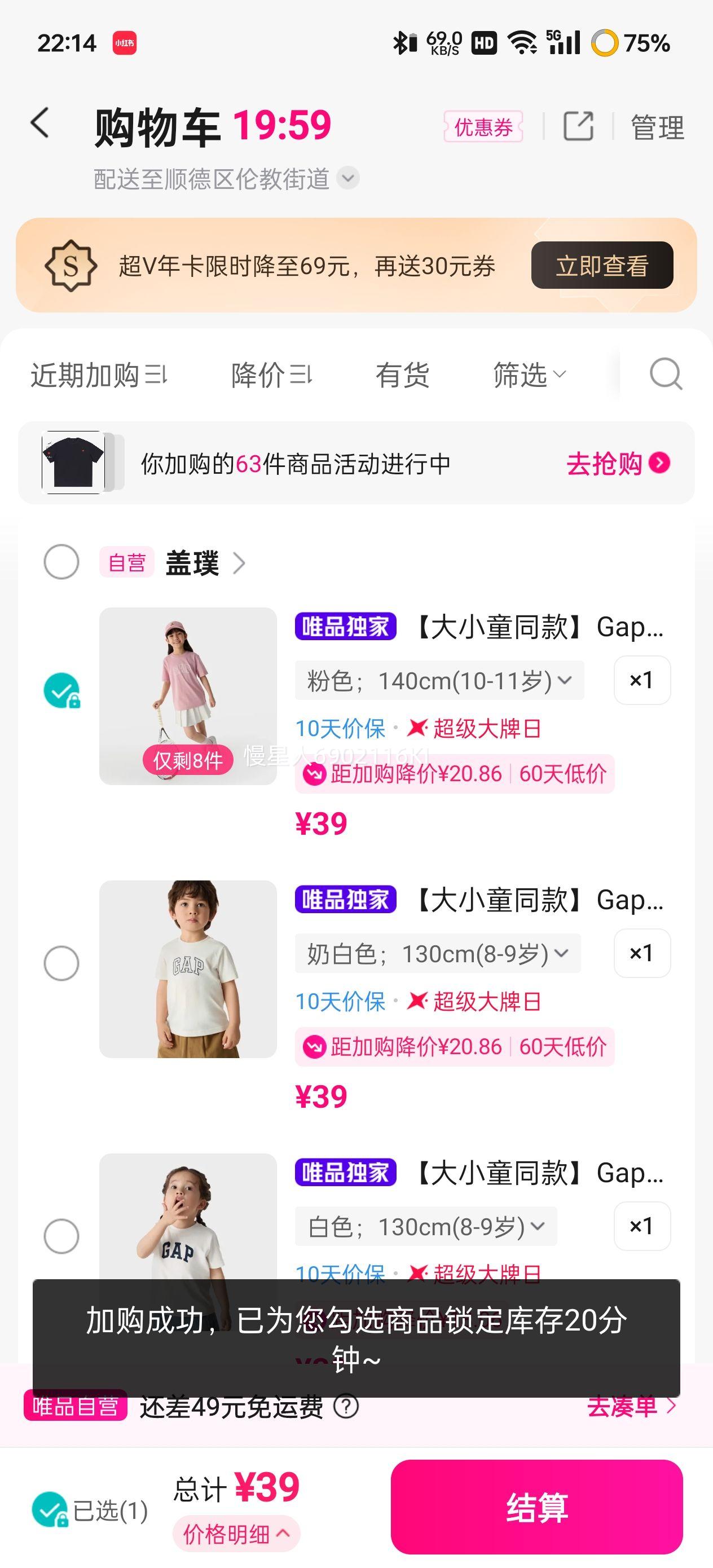Uncheck the pink 140cm Gap item
Screen dimensions: 713x1568
tap(61, 690)
